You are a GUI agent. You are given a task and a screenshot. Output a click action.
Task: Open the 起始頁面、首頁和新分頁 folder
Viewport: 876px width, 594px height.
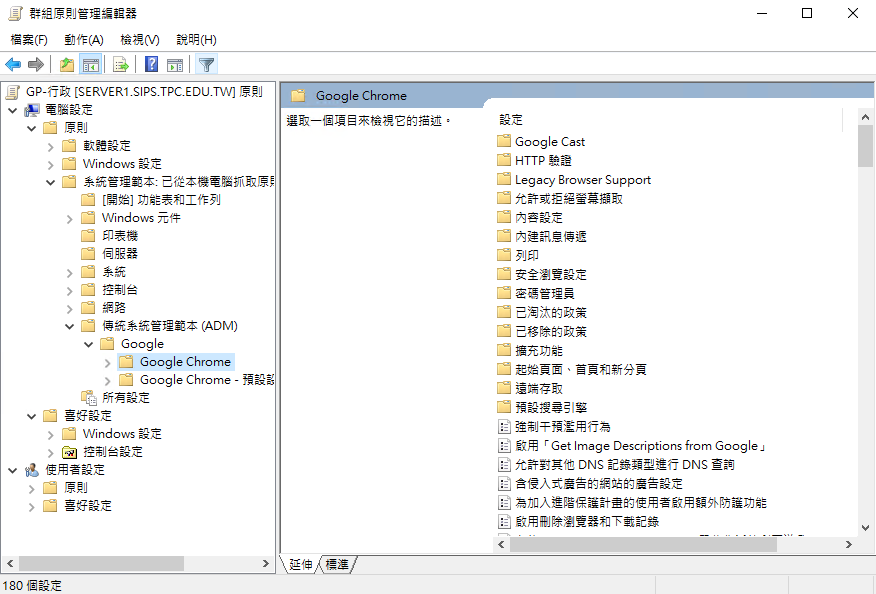click(580, 370)
